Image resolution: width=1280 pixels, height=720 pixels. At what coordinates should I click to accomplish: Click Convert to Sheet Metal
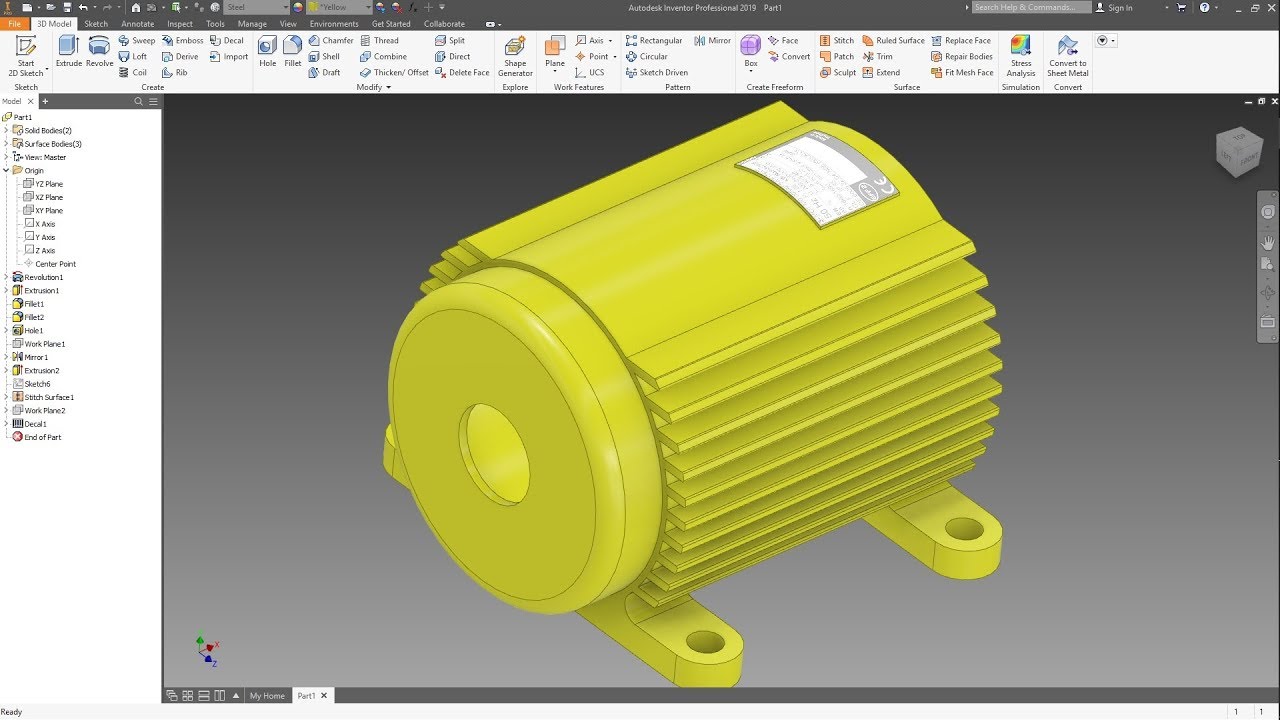(1068, 57)
